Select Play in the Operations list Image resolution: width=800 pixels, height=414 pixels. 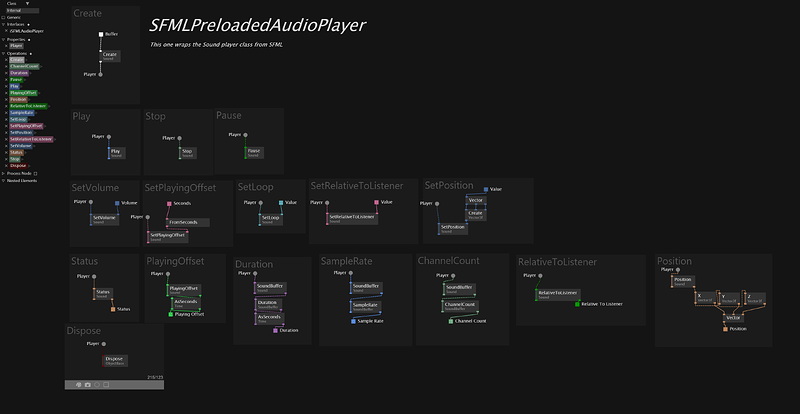(x=14, y=86)
